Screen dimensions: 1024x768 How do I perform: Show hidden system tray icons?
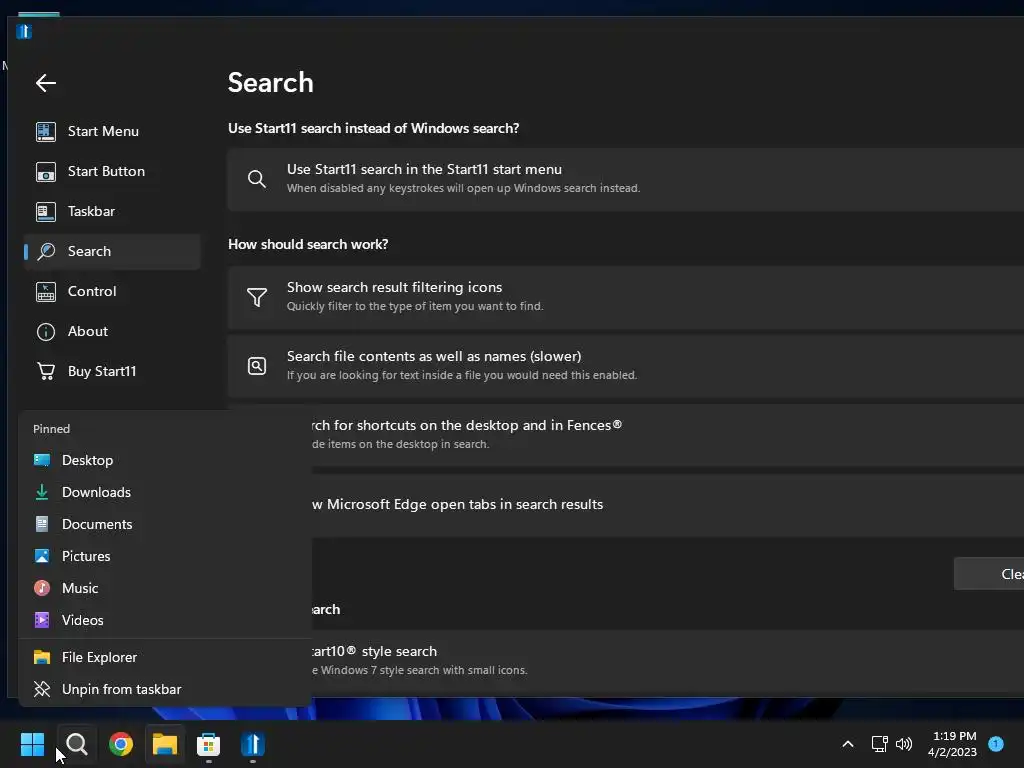point(848,744)
